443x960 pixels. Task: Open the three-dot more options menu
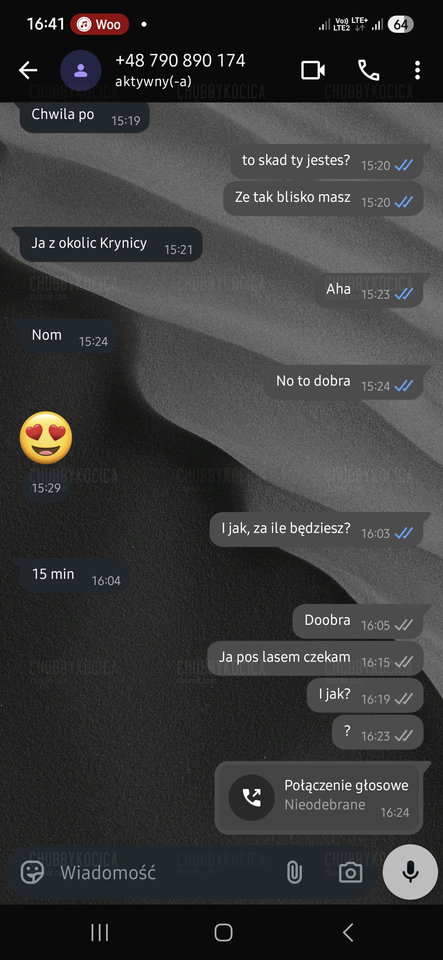pos(417,70)
